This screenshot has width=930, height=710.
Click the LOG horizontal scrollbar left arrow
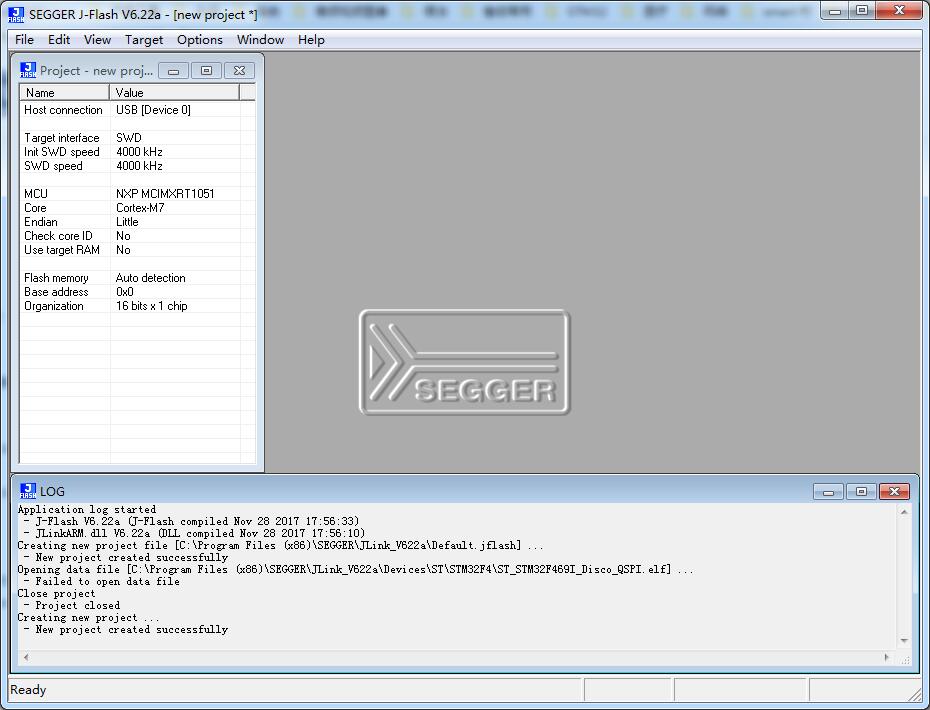click(26, 657)
